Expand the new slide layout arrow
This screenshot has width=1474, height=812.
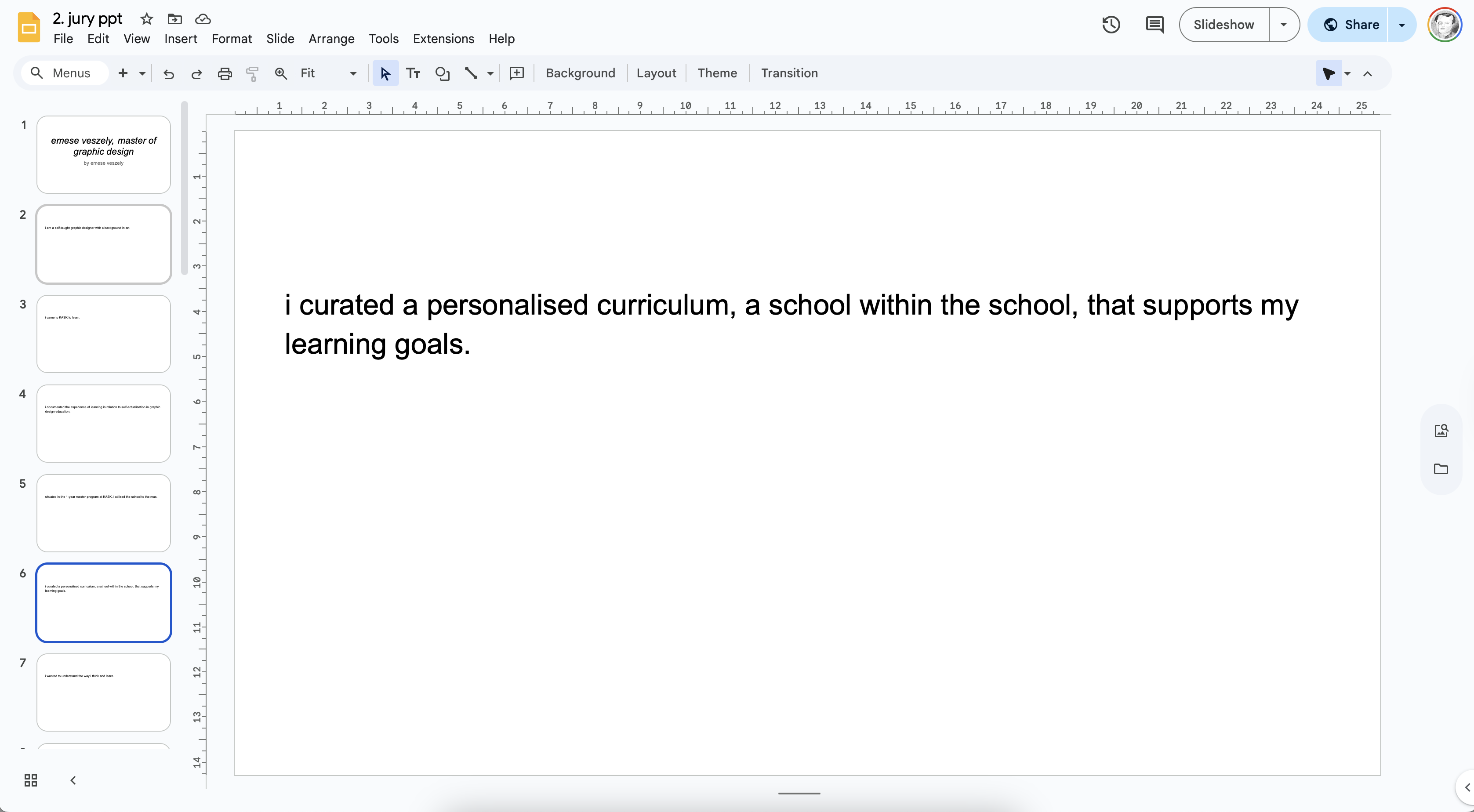[x=142, y=73]
